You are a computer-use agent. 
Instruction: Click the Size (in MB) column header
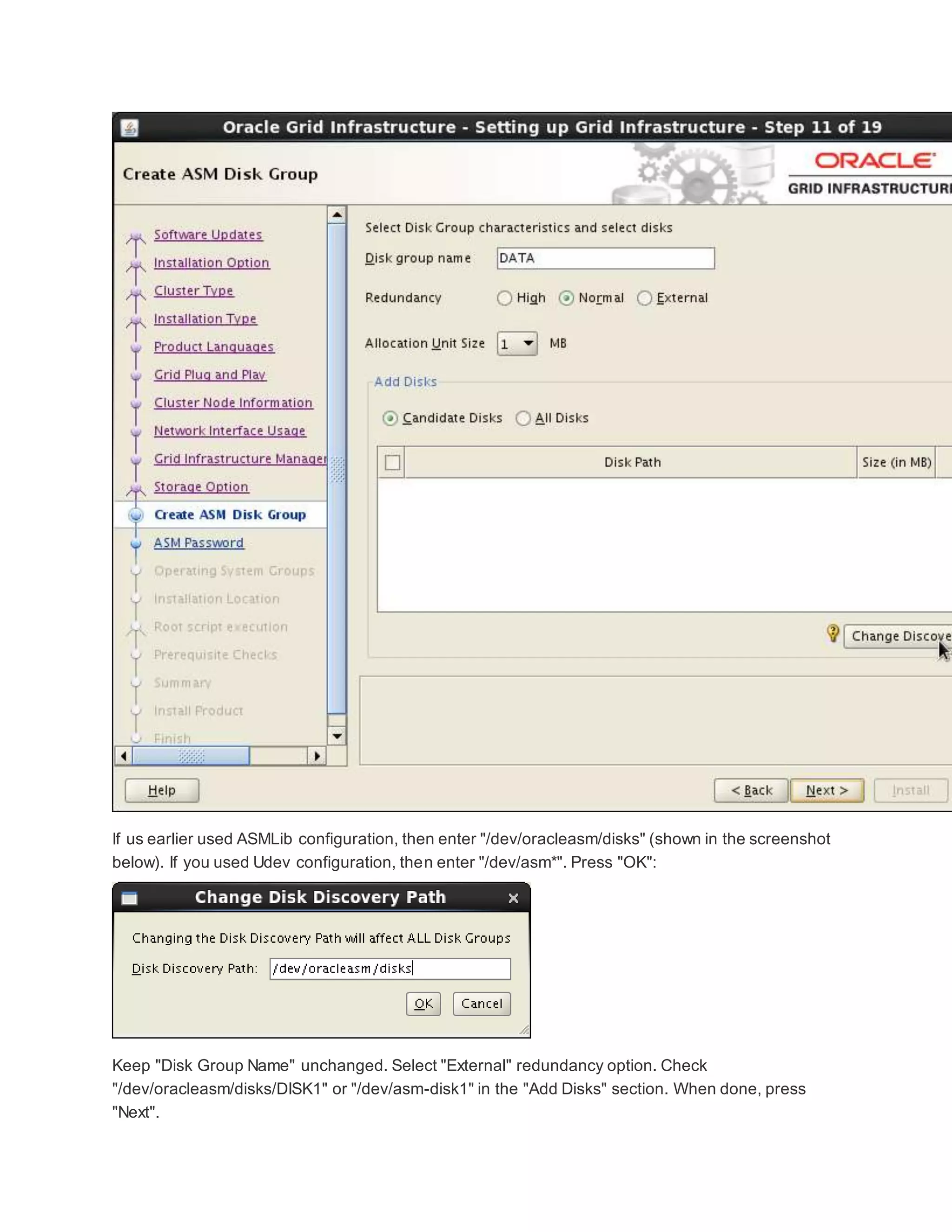pos(896,463)
